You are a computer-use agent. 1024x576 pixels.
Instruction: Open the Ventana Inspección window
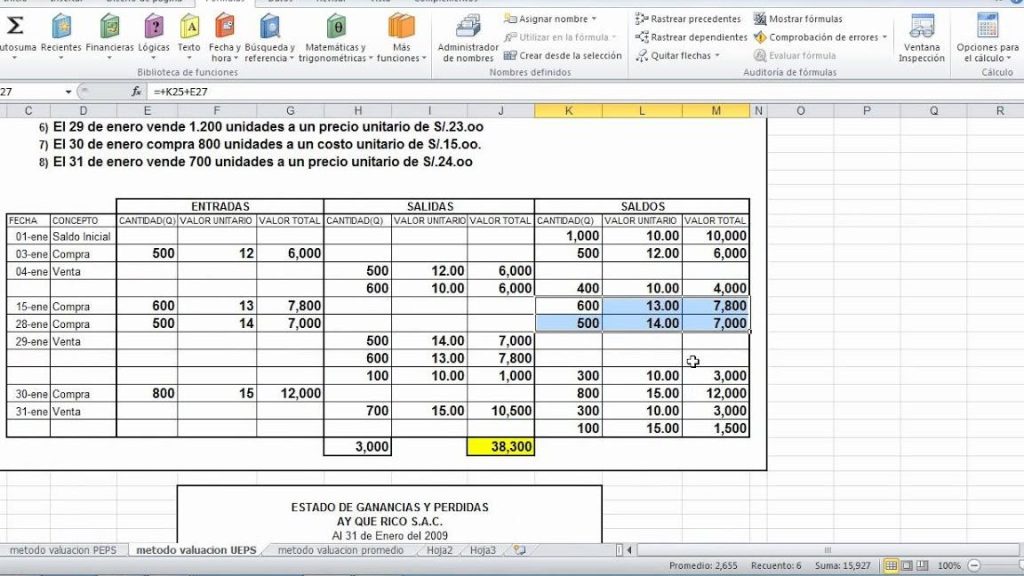point(921,36)
